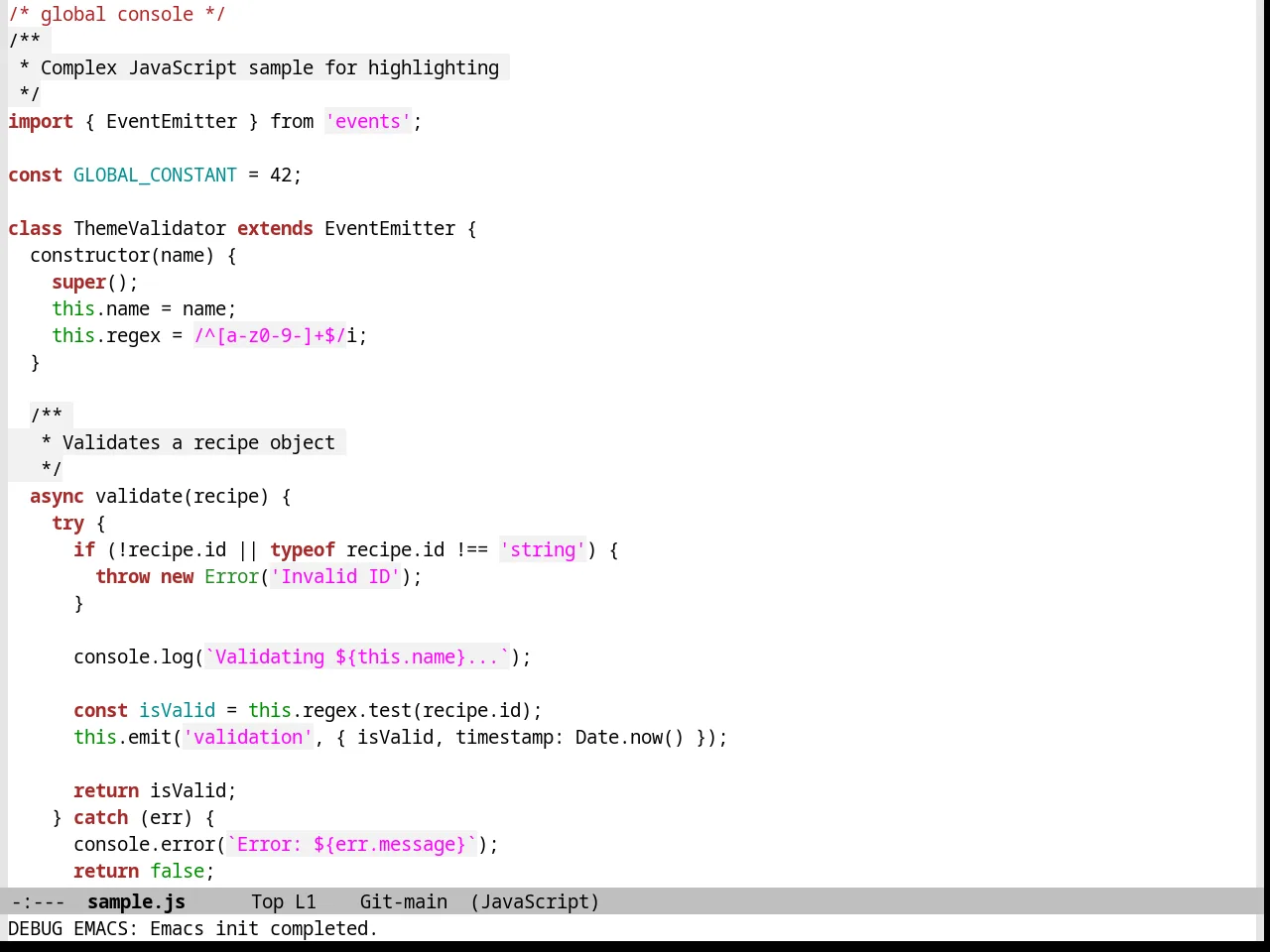Click the 'async' keyword
1270x952 pixels.
(57, 496)
